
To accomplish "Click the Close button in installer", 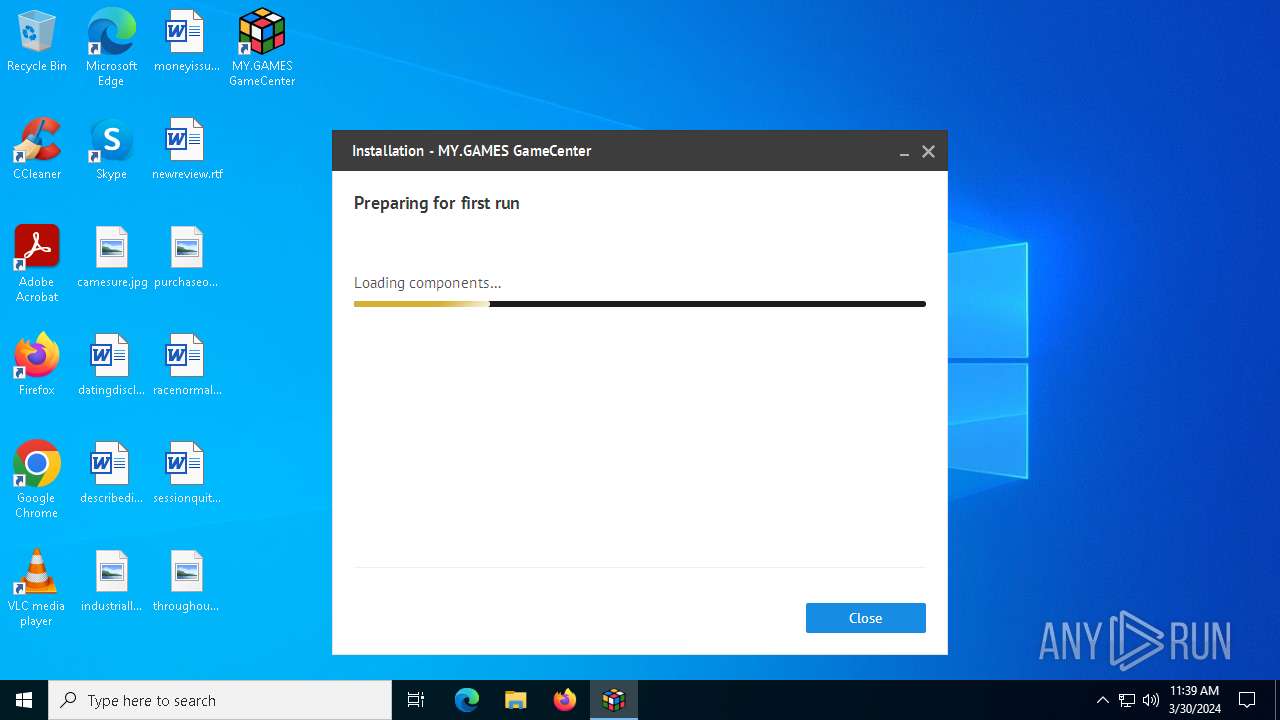I will tap(866, 618).
